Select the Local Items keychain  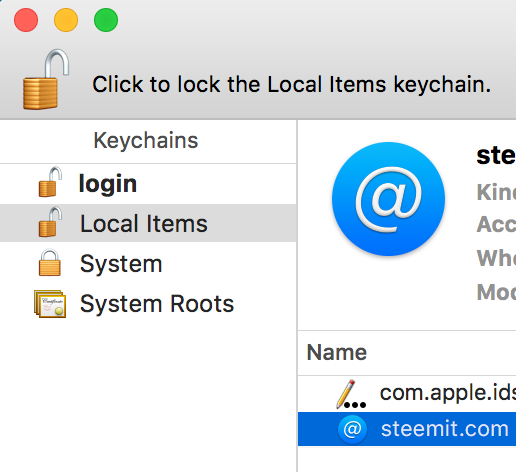point(148,223)
